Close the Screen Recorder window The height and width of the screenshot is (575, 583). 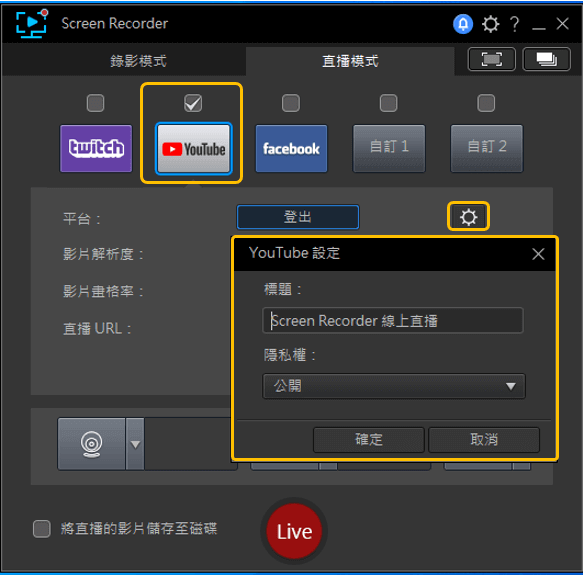click(563, 24)
